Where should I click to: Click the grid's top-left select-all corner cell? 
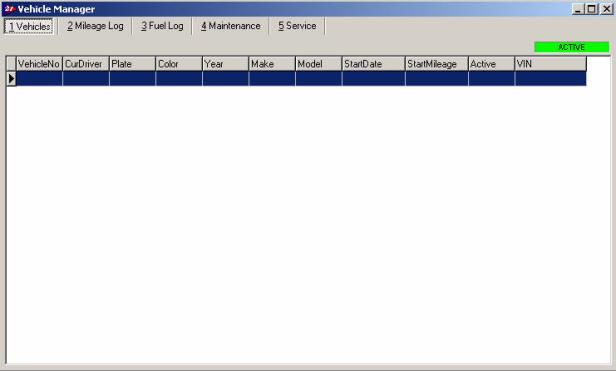click(x=11, y=64)
